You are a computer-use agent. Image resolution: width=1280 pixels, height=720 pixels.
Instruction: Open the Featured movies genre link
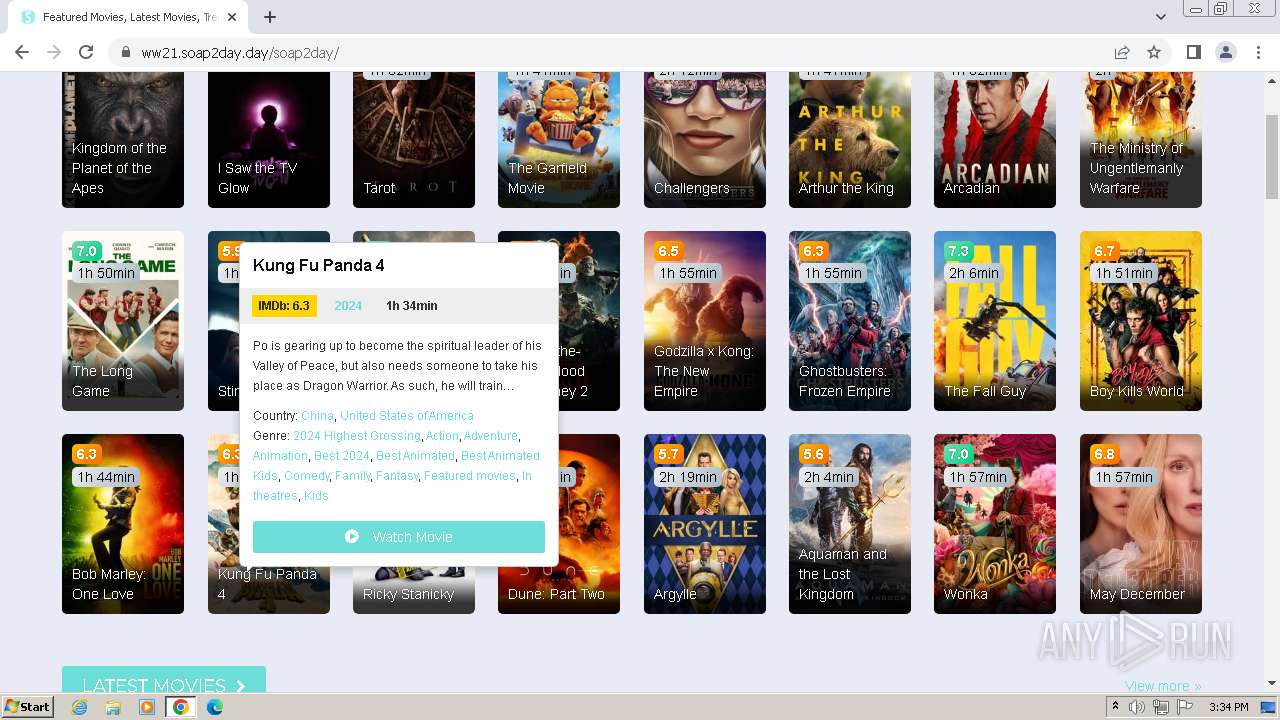pyautogui.click(x=469, y=476)
